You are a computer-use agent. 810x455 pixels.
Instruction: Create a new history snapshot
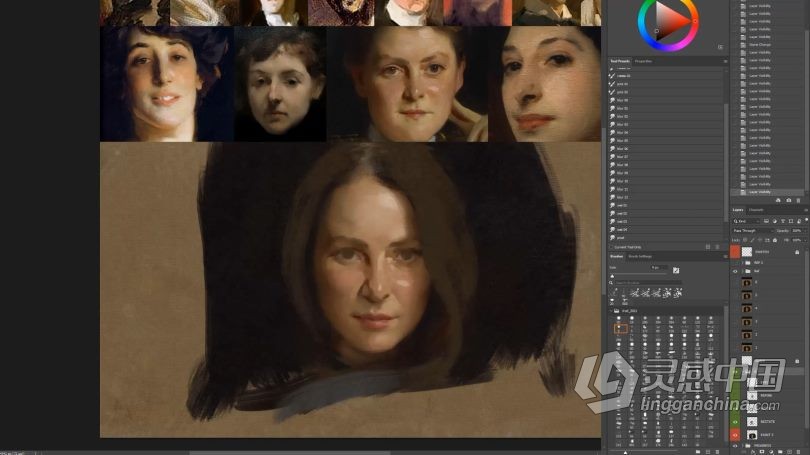click(x=788, y=200)
